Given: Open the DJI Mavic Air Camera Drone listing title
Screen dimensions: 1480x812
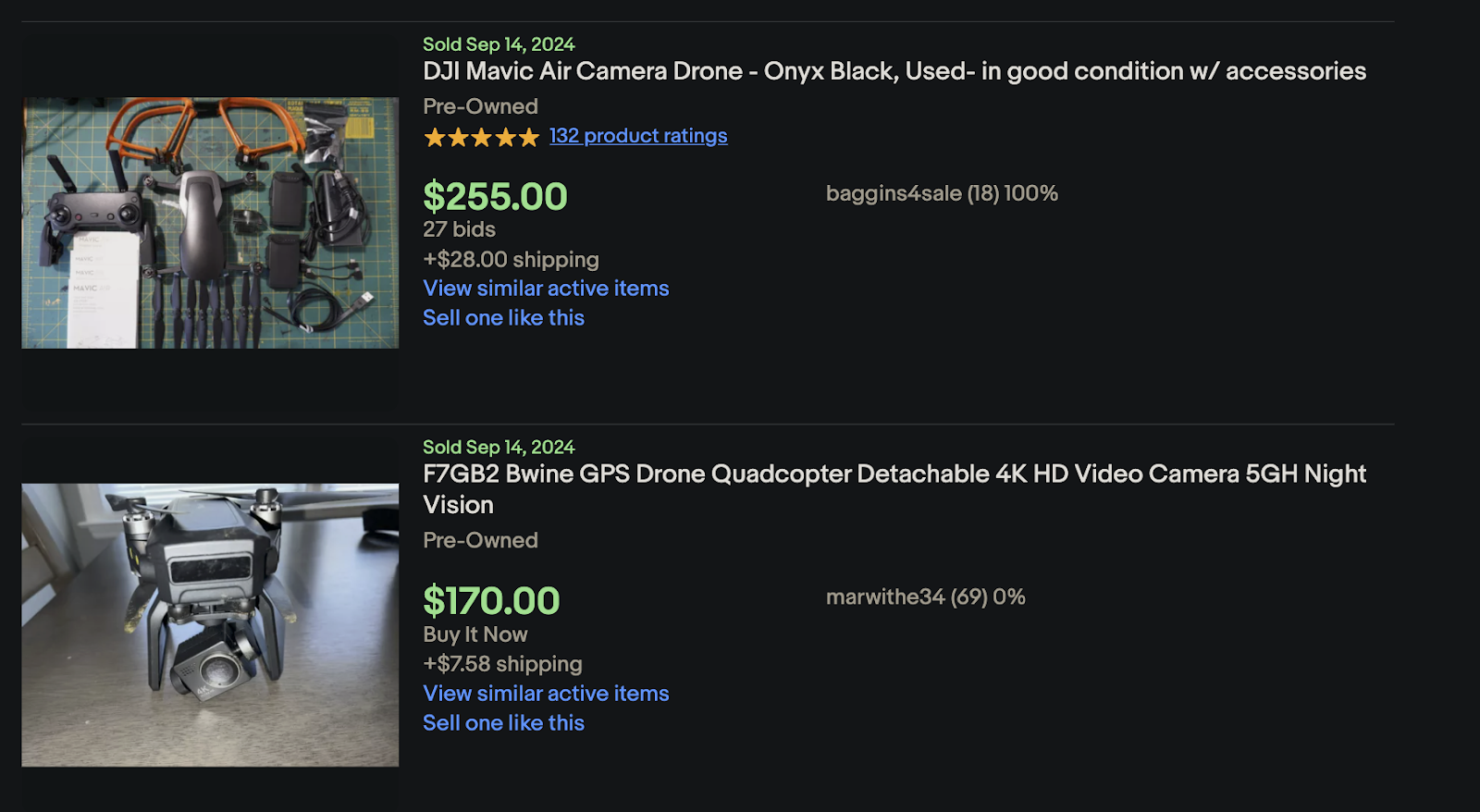Looking at the screenshot, I should tap(894, 71).
